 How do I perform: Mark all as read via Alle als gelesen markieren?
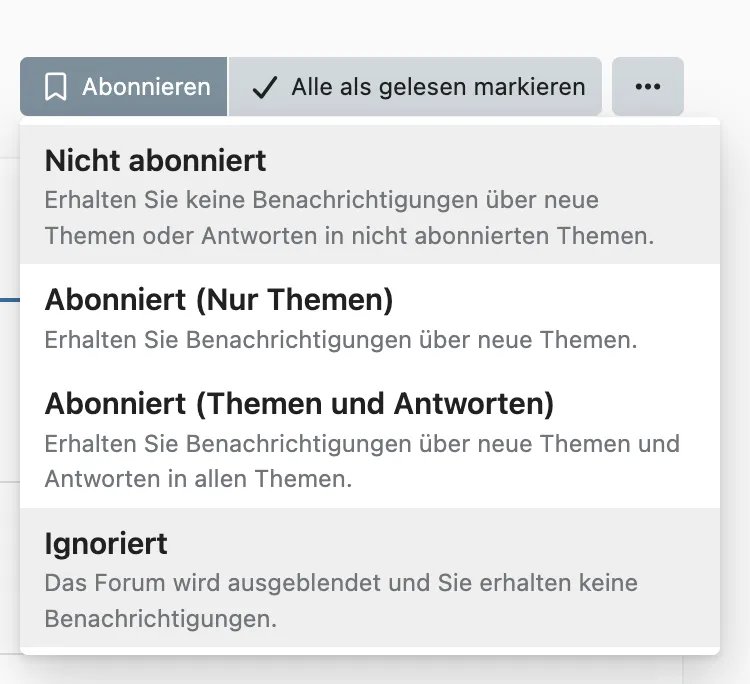(x=415, y=87)
